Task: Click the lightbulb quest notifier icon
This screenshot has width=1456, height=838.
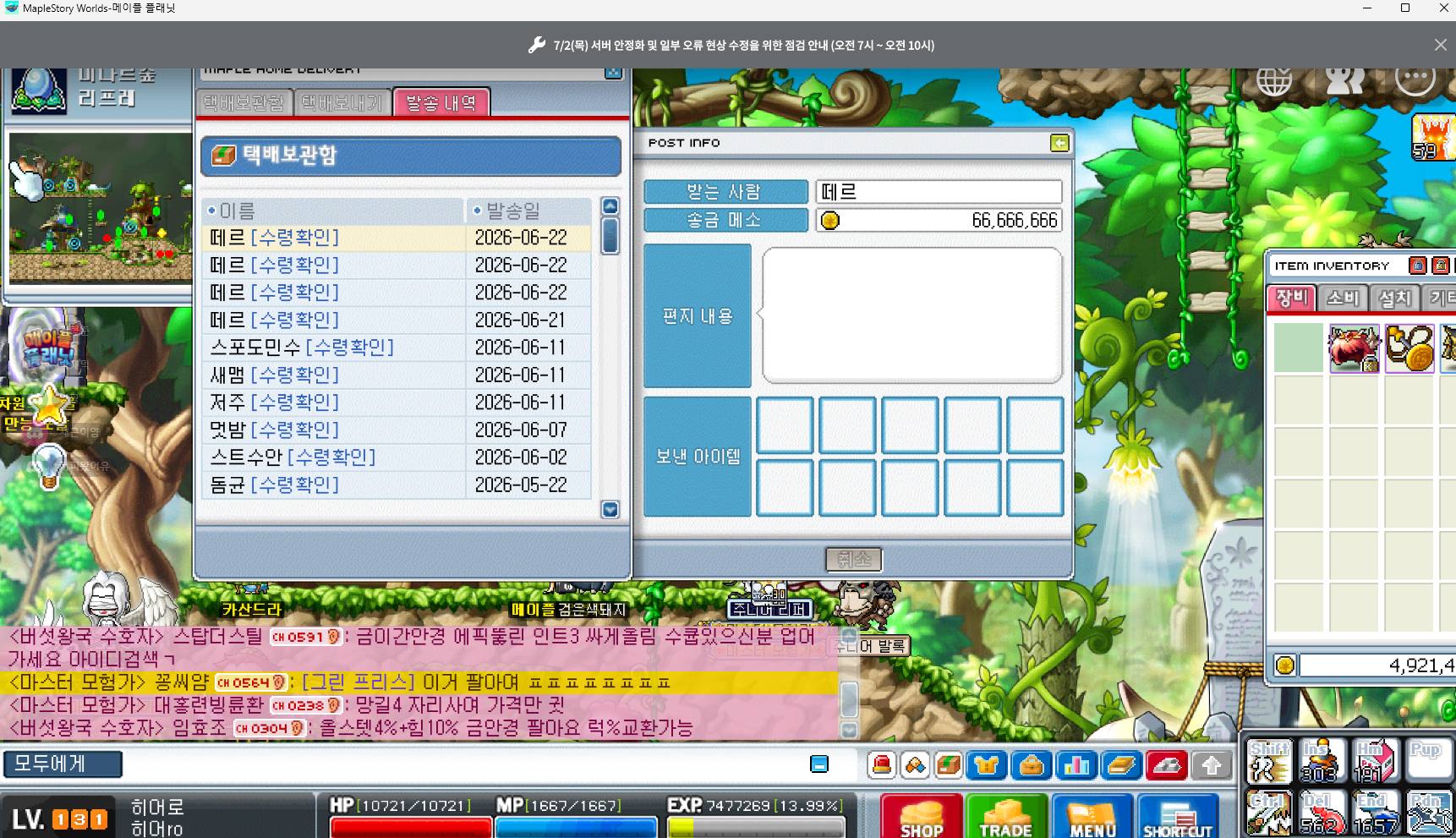Action: coord(48,466)
